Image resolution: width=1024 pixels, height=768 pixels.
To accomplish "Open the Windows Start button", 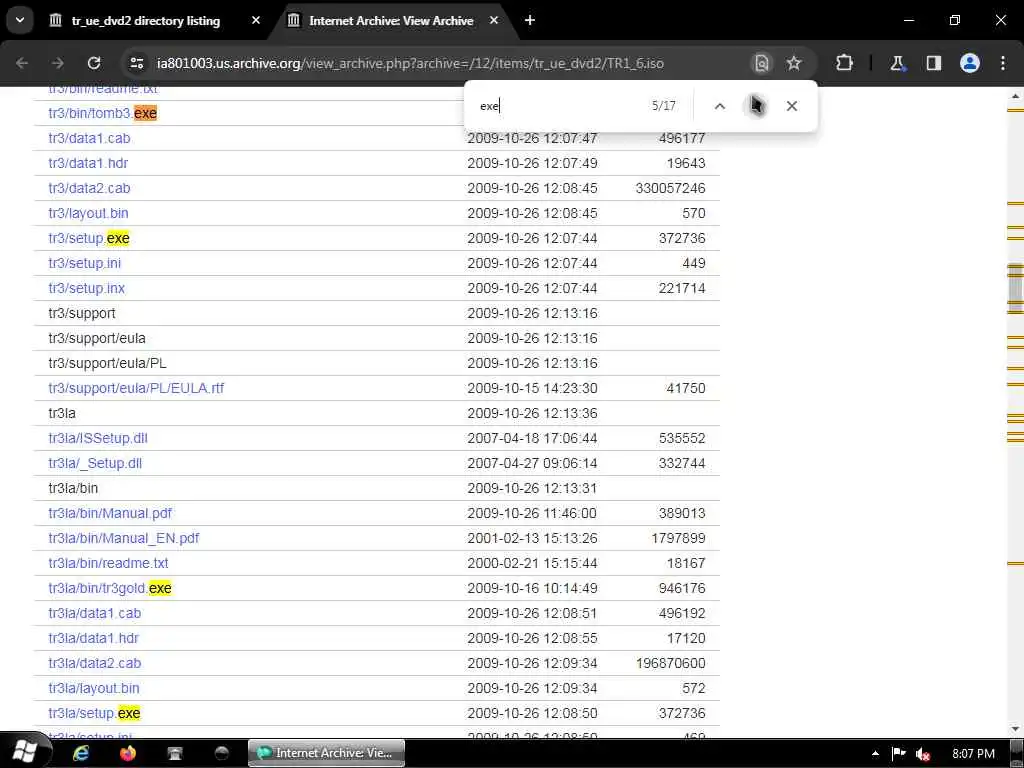I will coord(24,752).
